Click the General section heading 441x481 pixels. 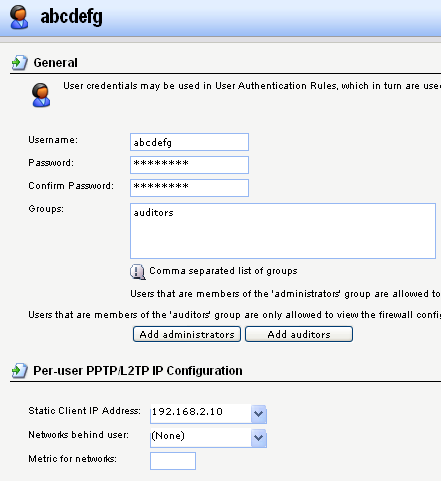point(55,63)
